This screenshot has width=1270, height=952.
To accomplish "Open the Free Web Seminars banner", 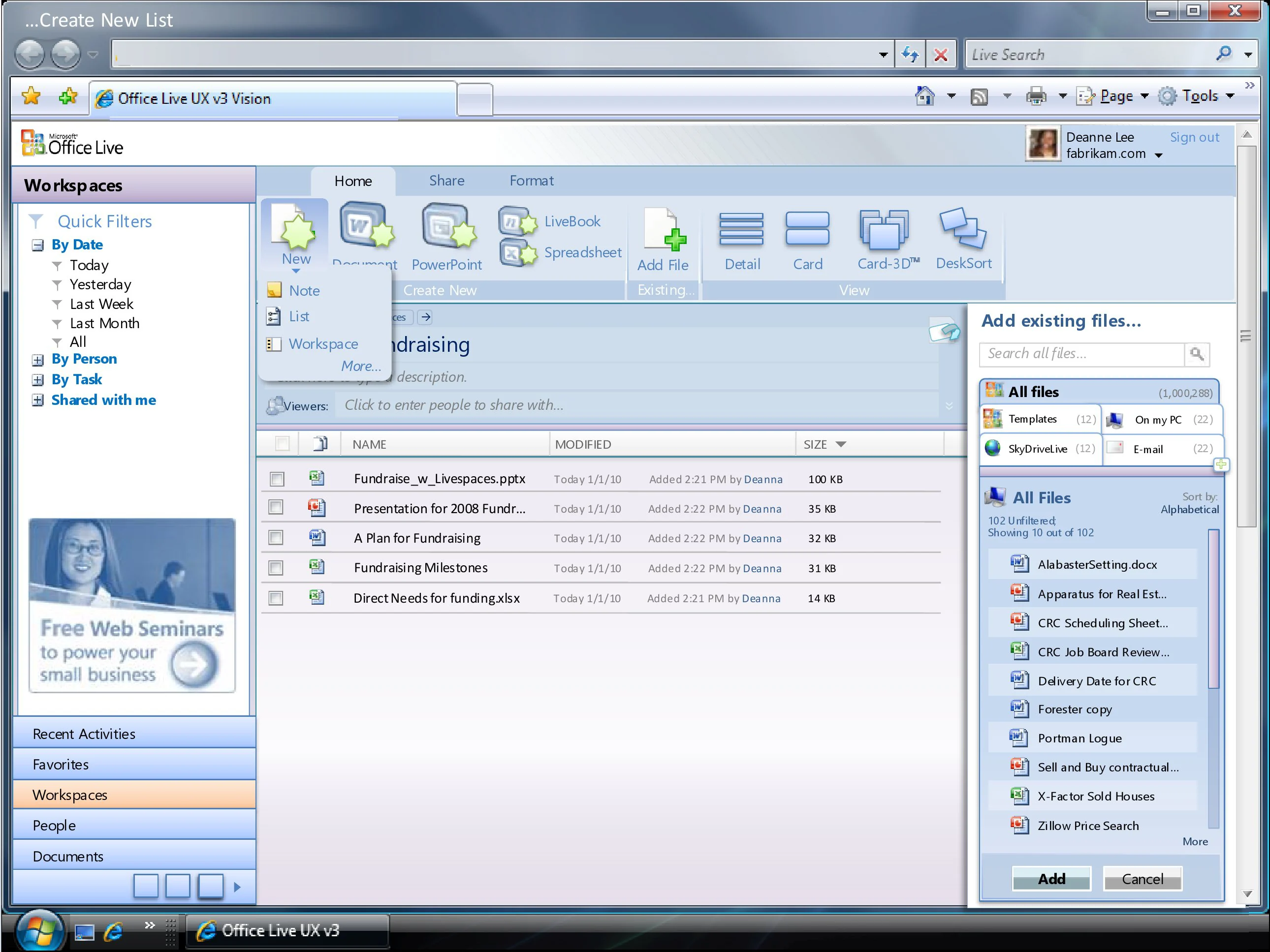I will (132, 605).
